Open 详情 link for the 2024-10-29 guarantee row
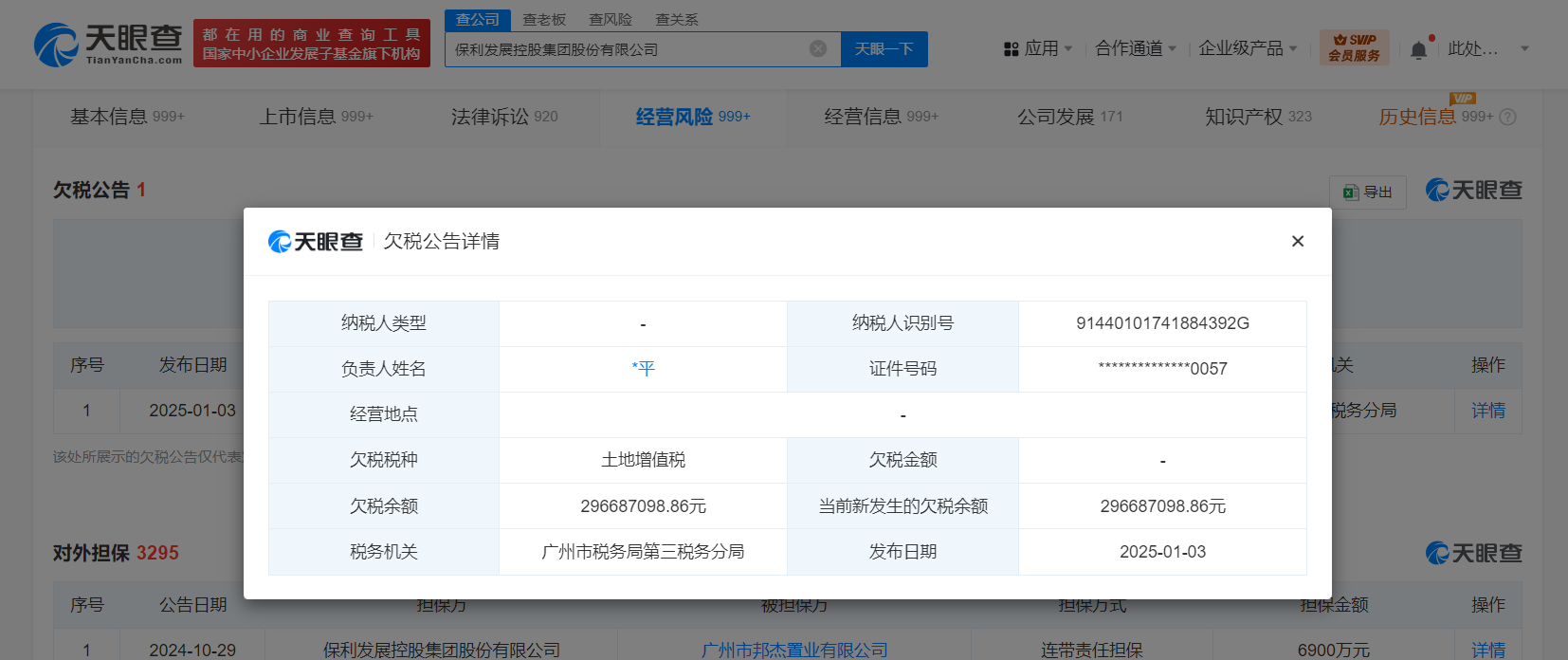 point(1488,650)
